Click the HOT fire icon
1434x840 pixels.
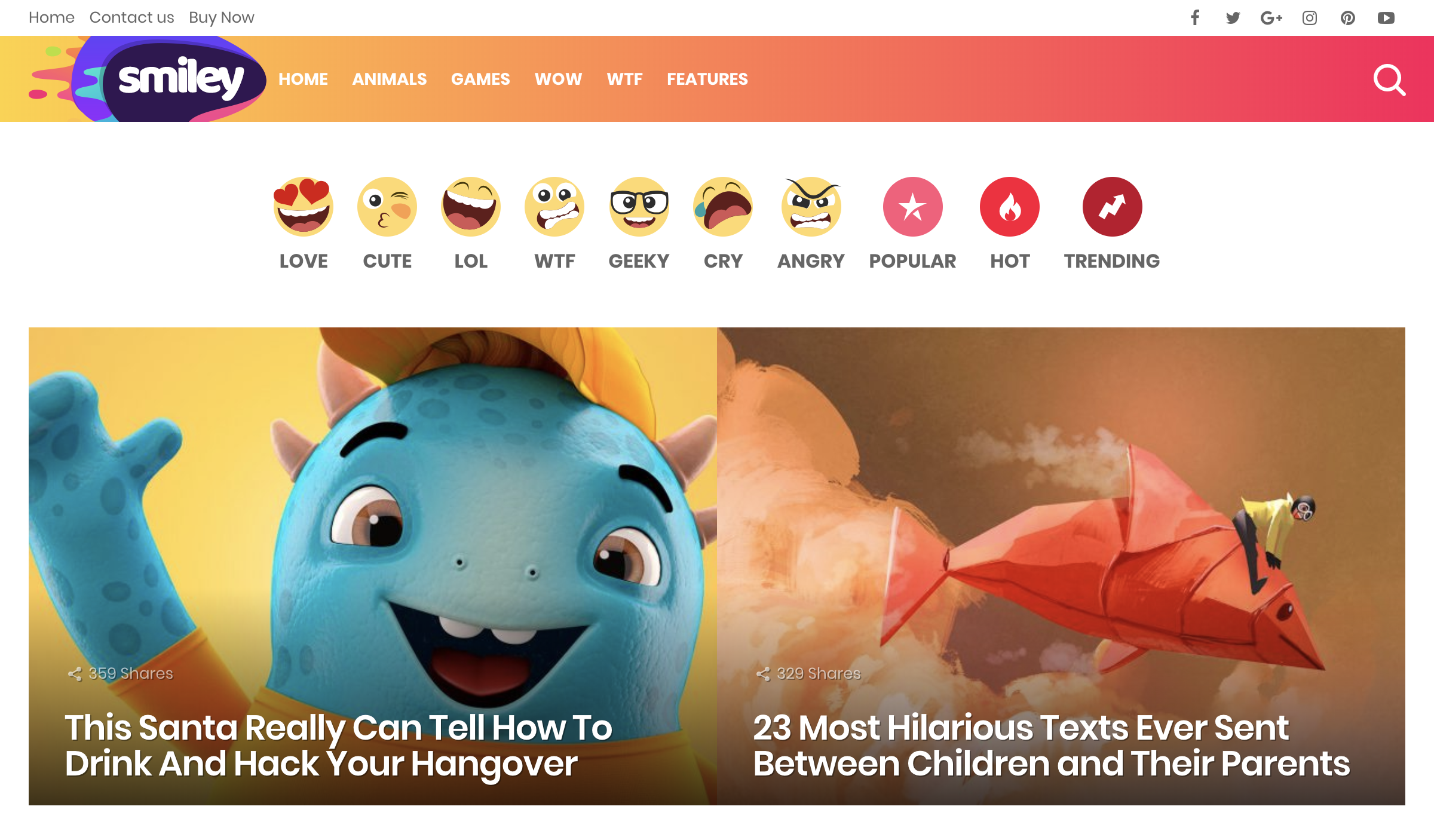1009,206
